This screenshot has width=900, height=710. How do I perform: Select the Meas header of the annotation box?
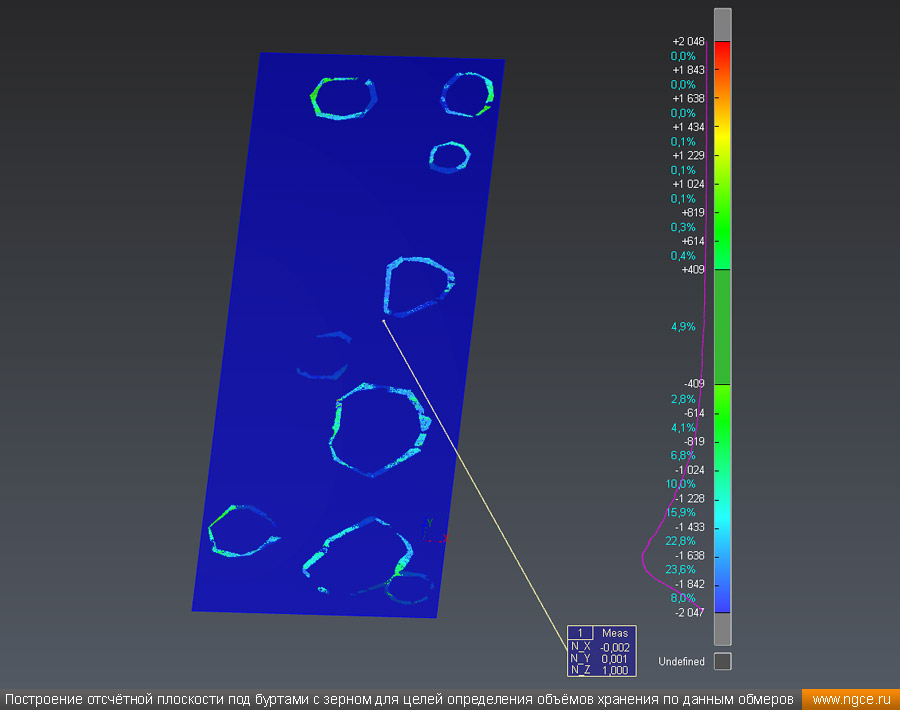coord(614,633)
